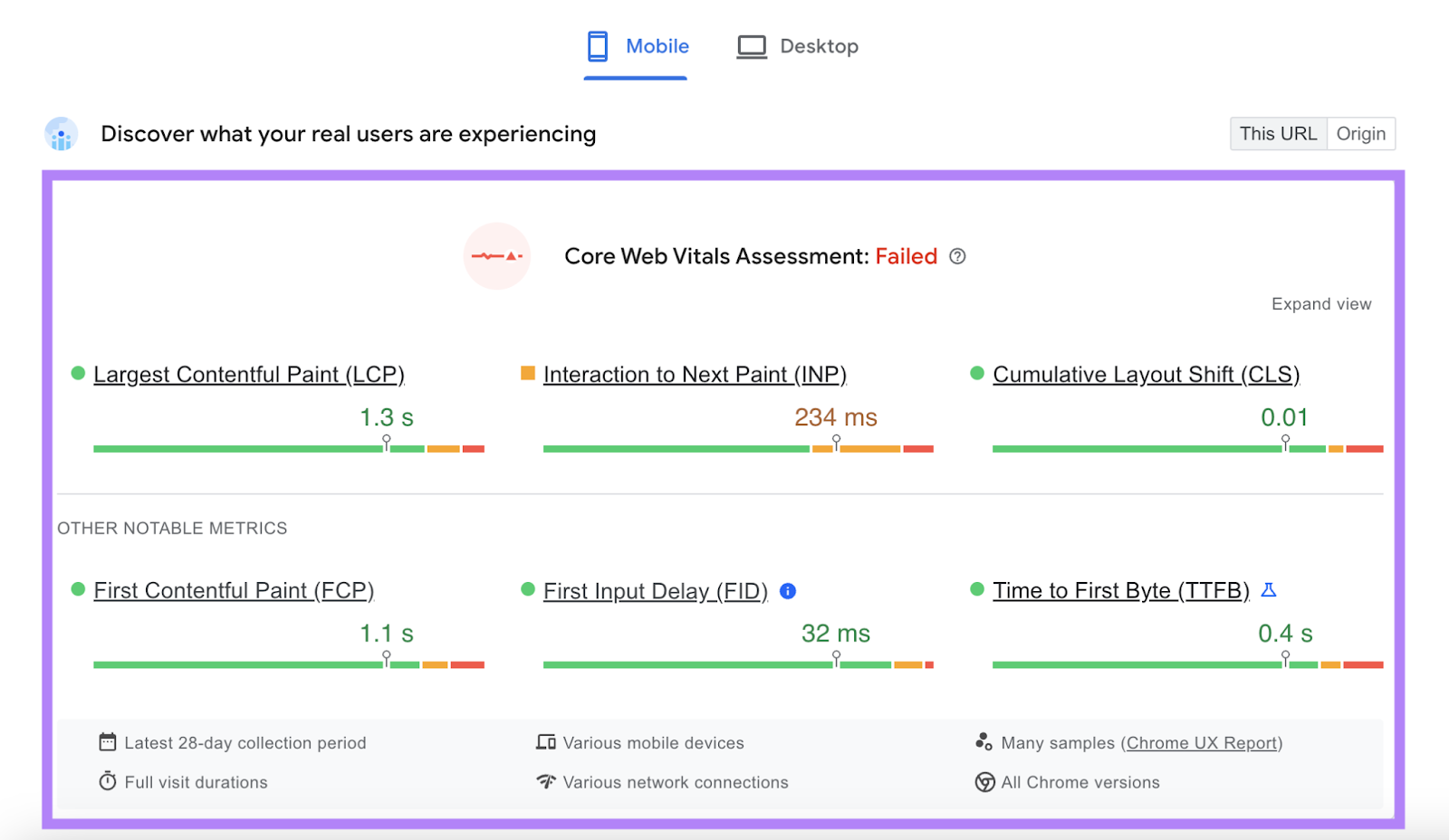Click the experimental flask icon beside TTFB

pos(1271,589)
